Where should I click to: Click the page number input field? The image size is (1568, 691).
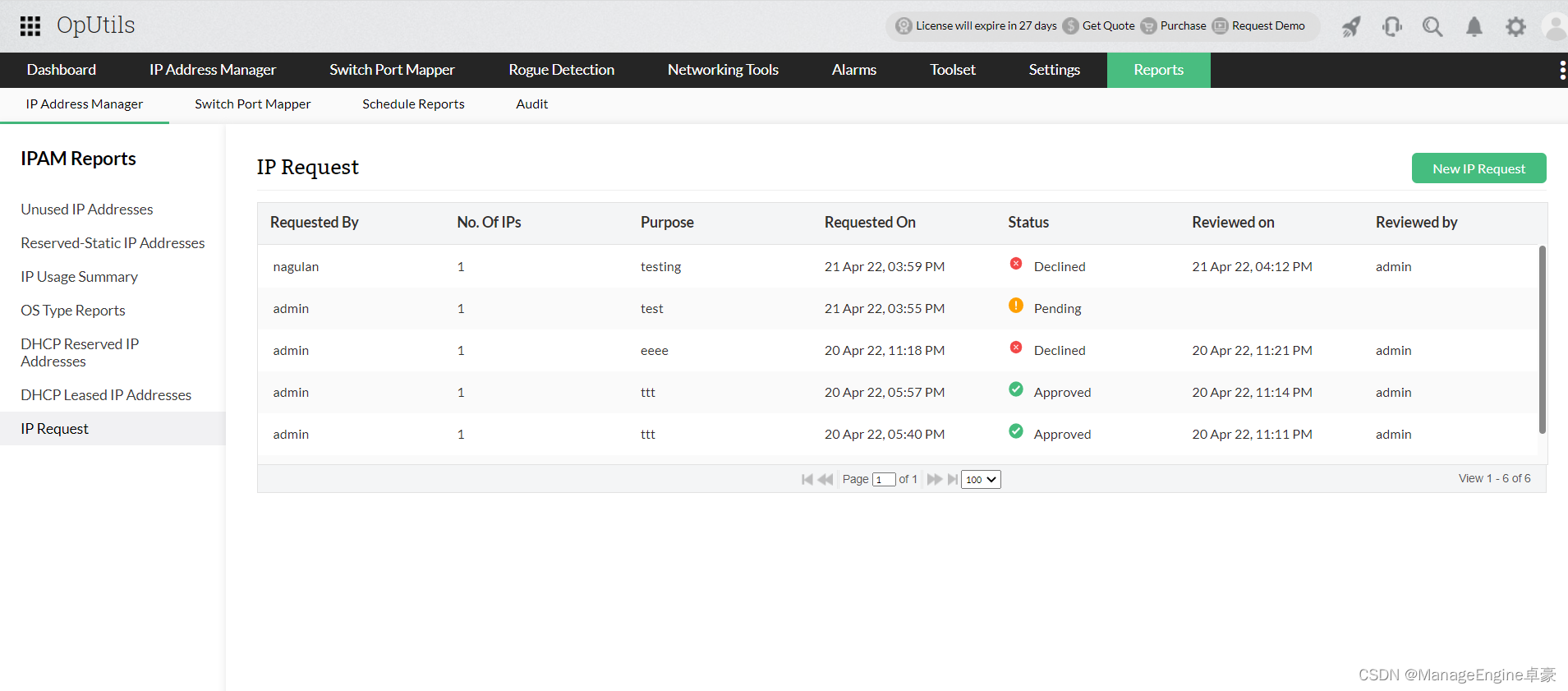tap(884, 480)
